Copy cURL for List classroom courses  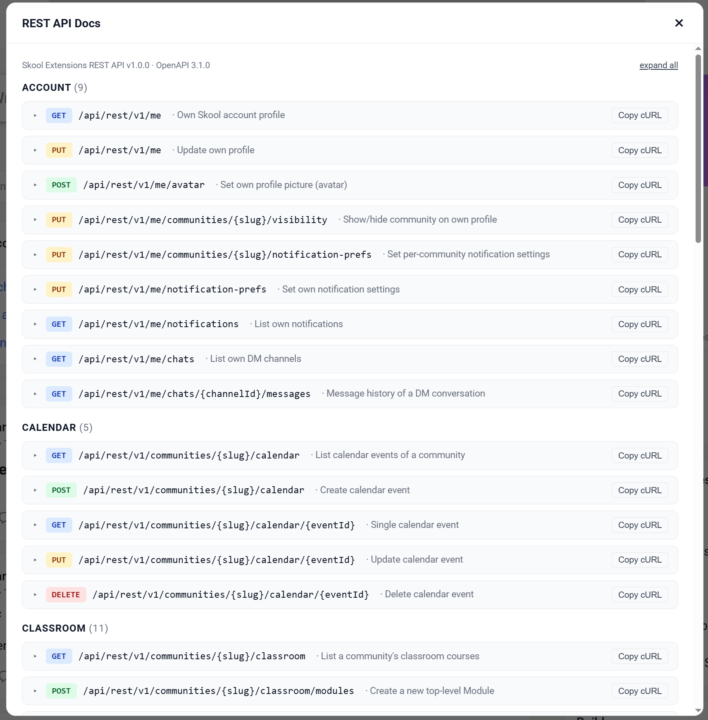pyautogui.click(x=640, y=656)
